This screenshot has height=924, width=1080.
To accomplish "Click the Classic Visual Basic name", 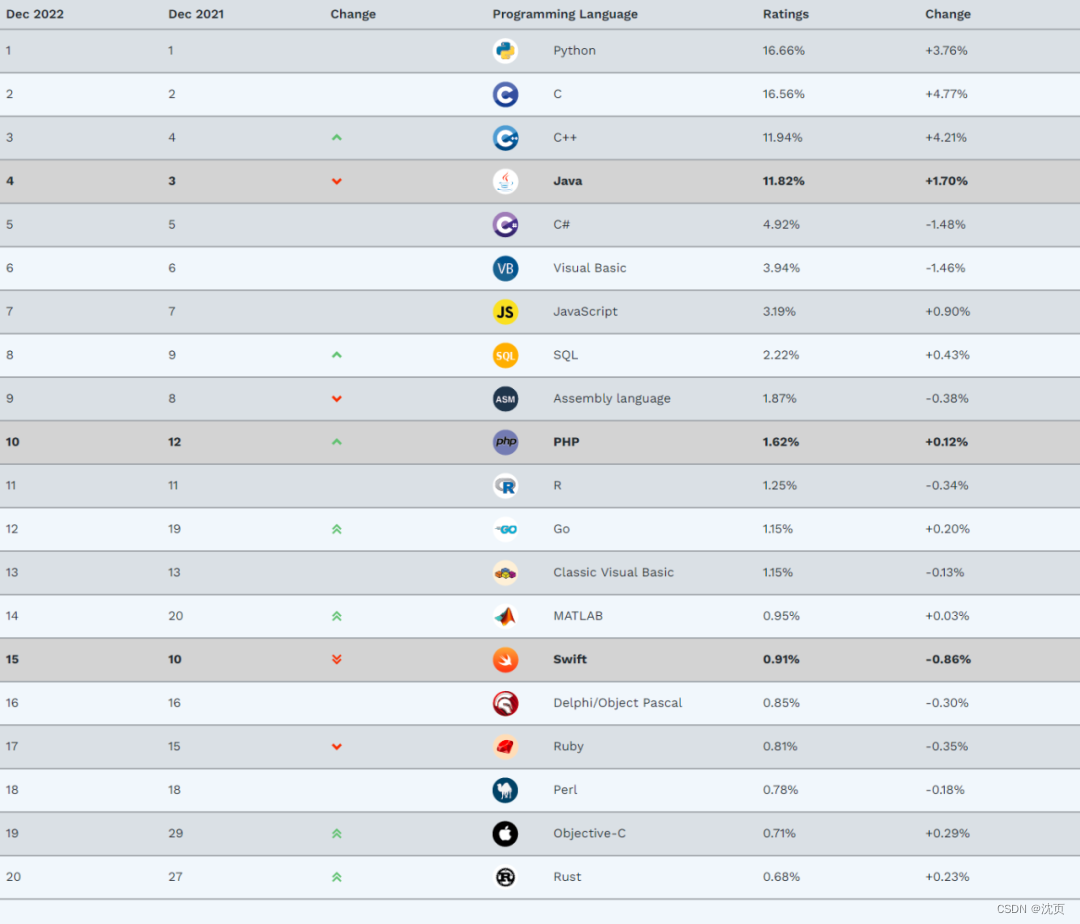I will pyautogui.click(x=613, y=573).
